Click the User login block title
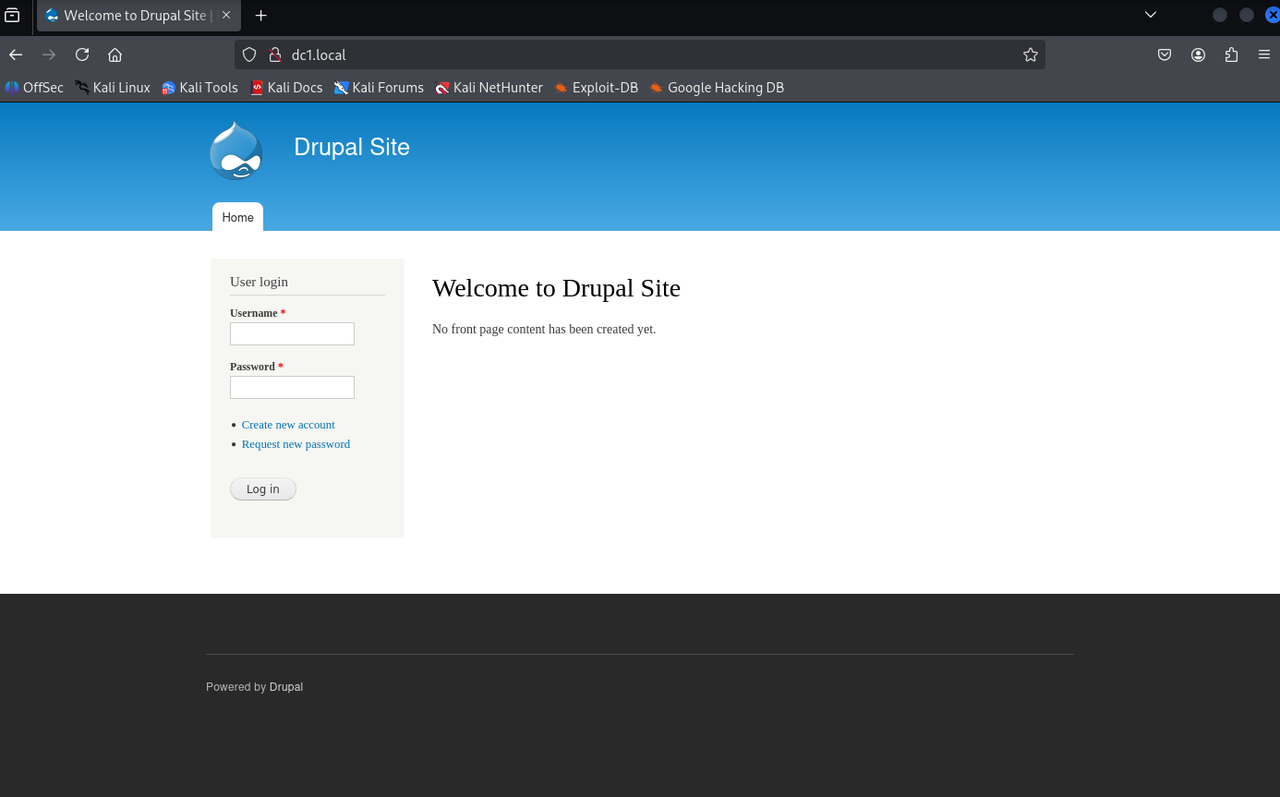Screen dimensions: 1280x797 [259, 282]
